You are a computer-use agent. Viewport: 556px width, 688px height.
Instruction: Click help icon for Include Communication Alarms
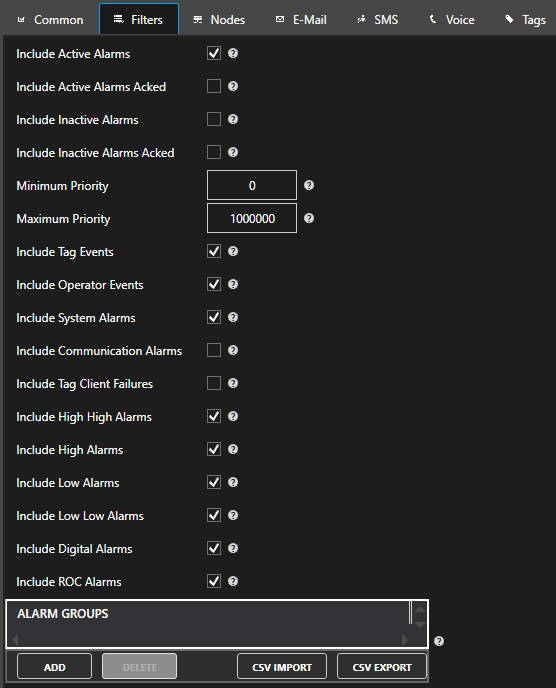point(233,350)
